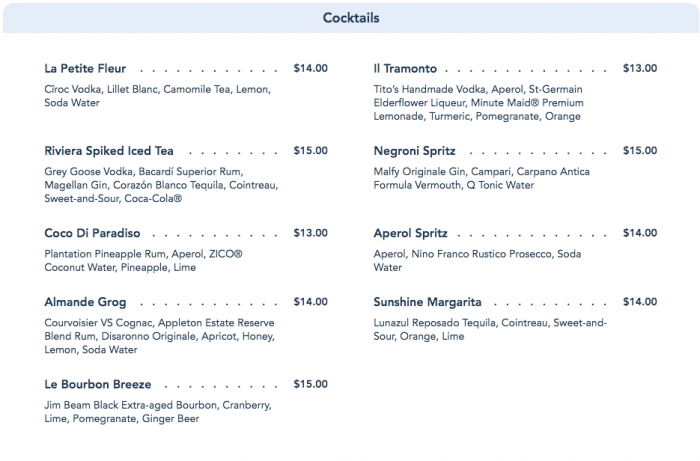
Task: Open the Il Tramonto cocktail entry
Action: (x=405, y=69)
